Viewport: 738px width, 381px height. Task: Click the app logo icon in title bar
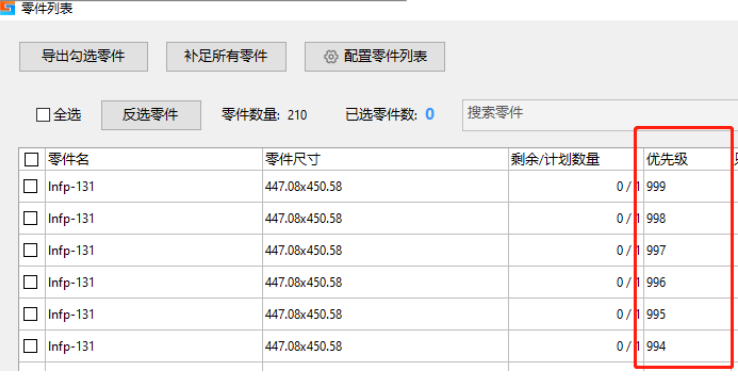8,8
